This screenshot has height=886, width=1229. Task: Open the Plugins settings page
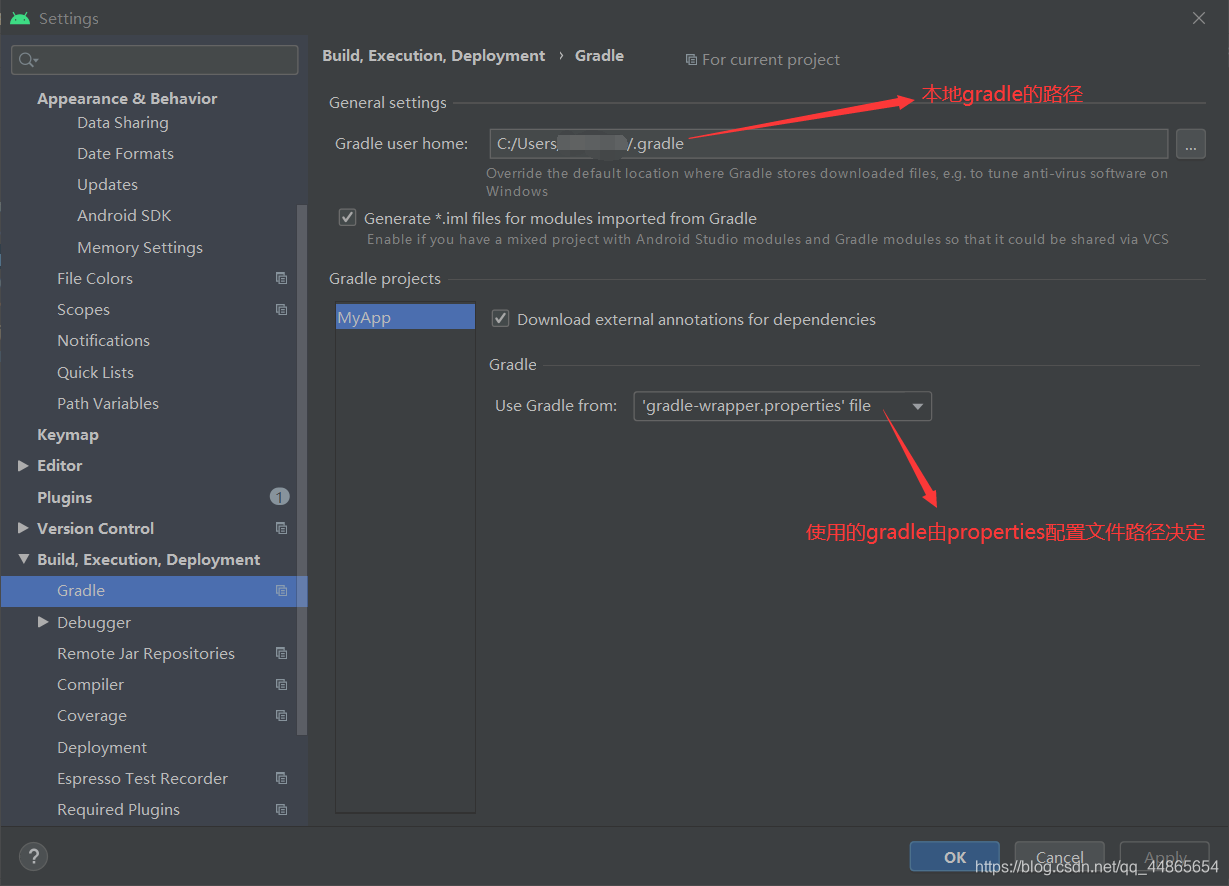65,497
